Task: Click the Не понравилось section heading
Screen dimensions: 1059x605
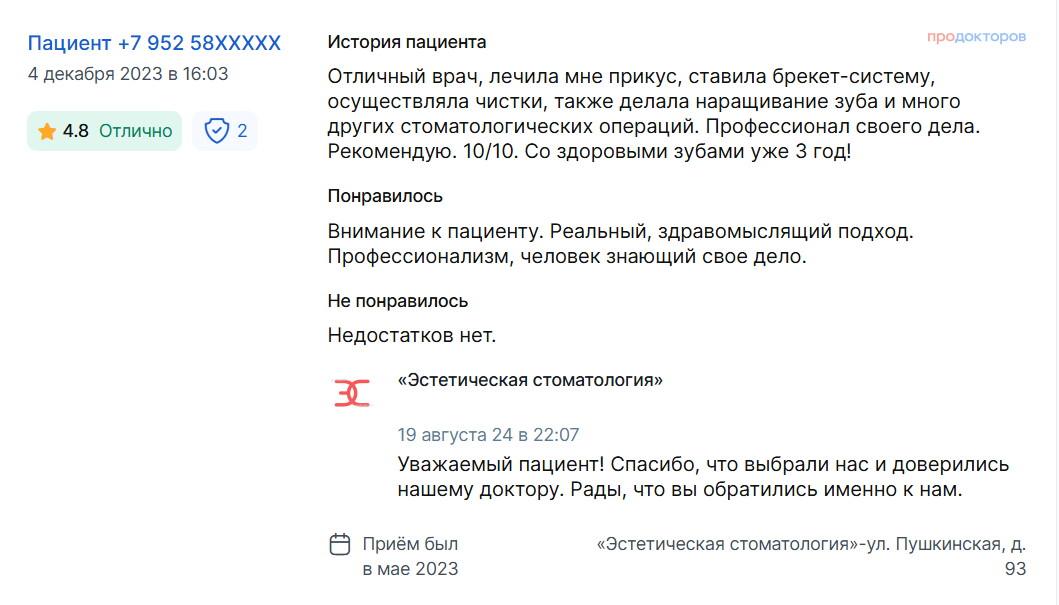Action: (x=398, y=300)
